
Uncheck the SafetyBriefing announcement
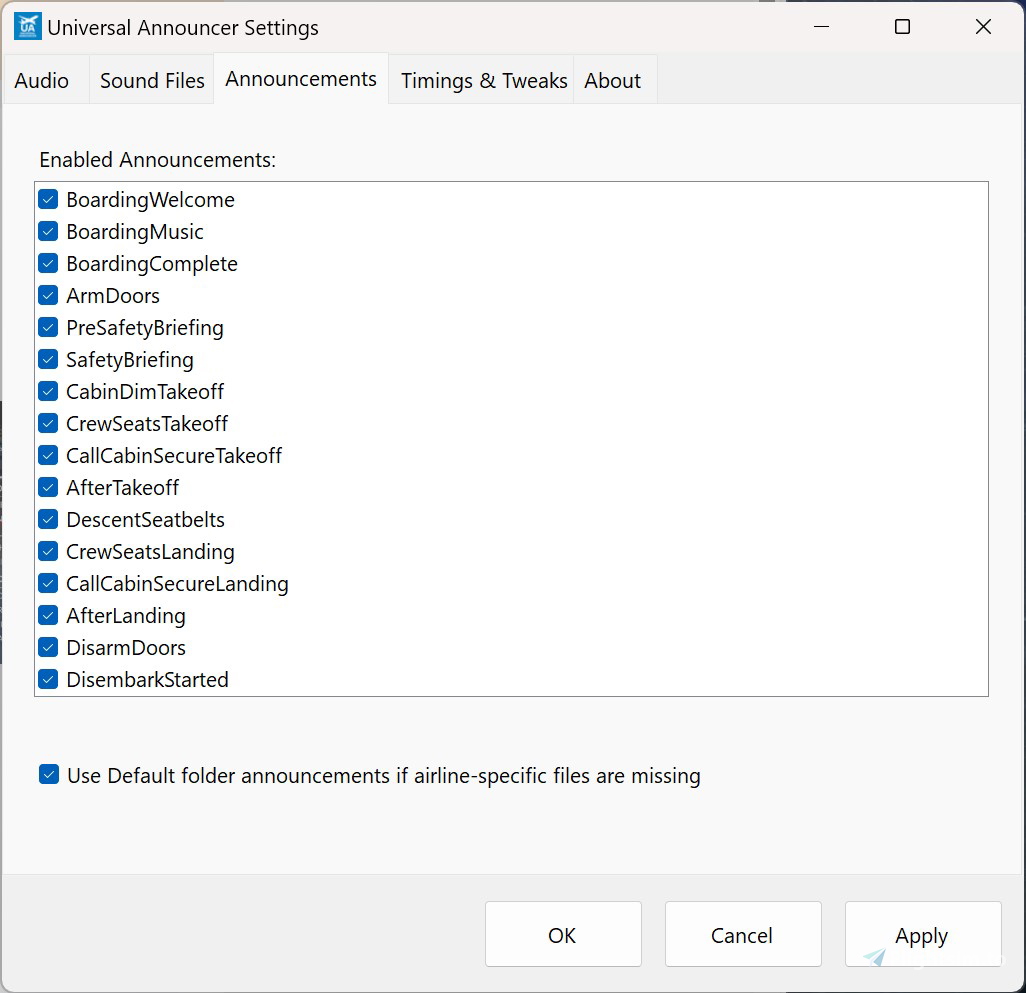(x=48, y=359)
